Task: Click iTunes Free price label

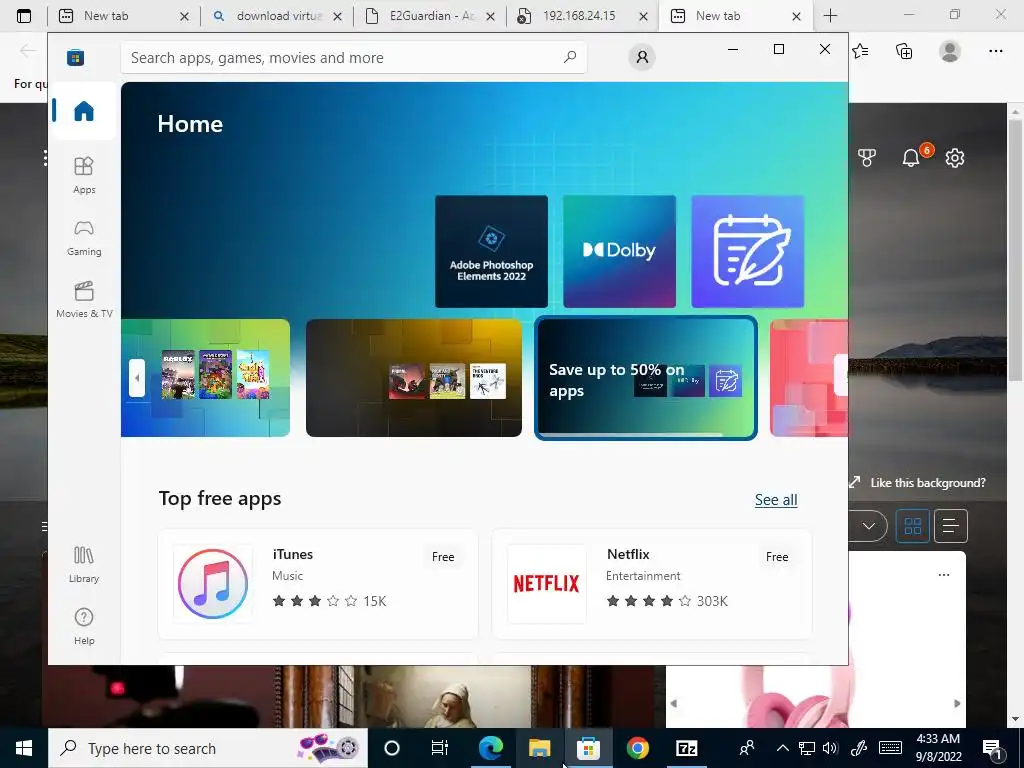Action: tap(443, 557)
